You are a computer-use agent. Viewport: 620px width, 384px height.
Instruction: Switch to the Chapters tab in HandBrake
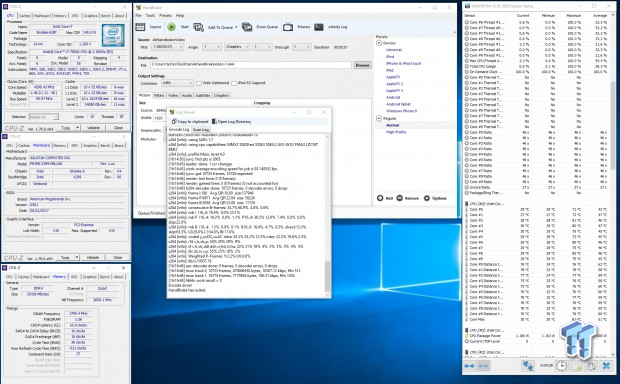point(221,95)
